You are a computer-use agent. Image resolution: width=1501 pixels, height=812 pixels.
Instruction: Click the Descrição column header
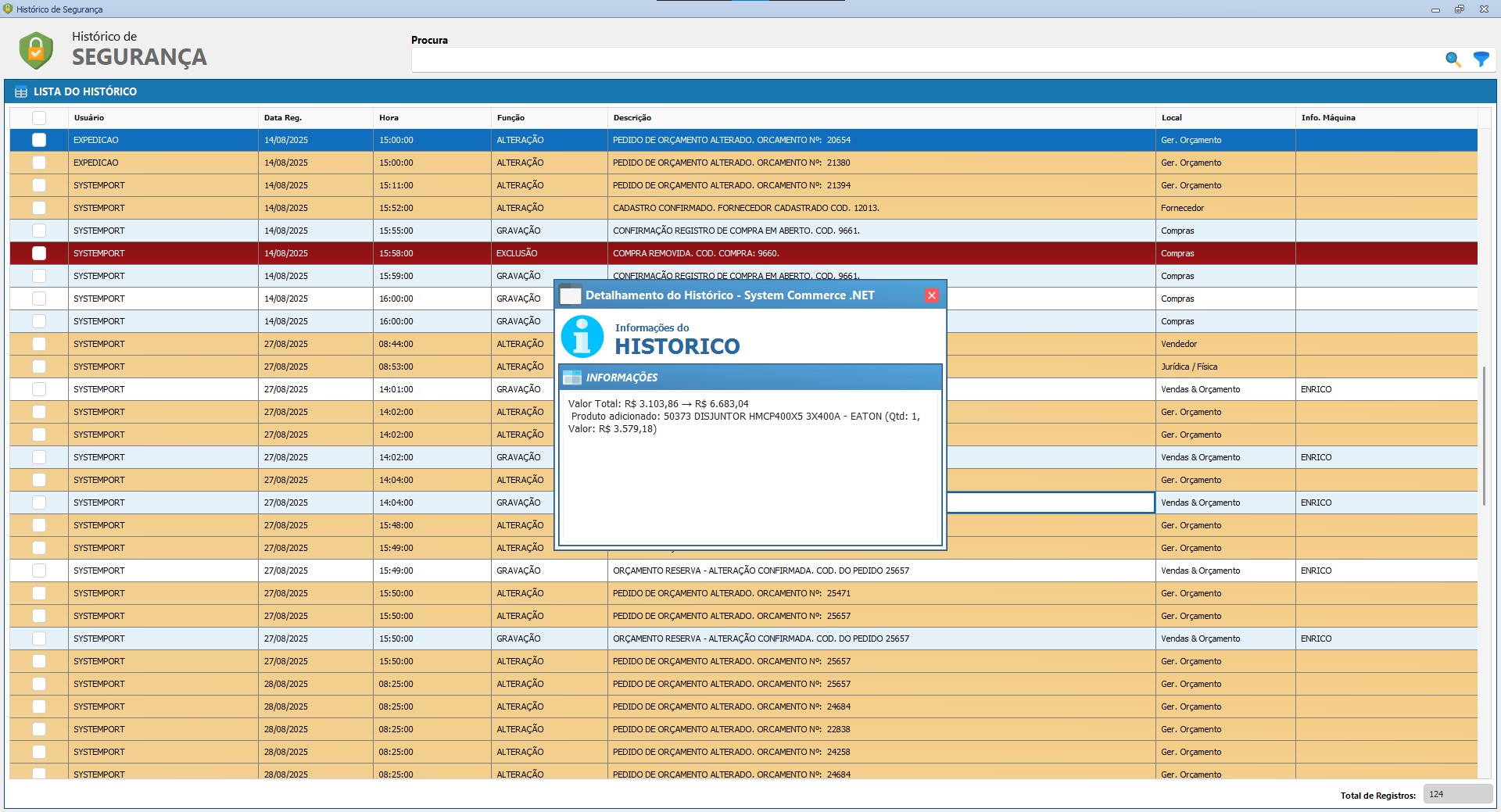pyautogui.click(x=632, y=118)
